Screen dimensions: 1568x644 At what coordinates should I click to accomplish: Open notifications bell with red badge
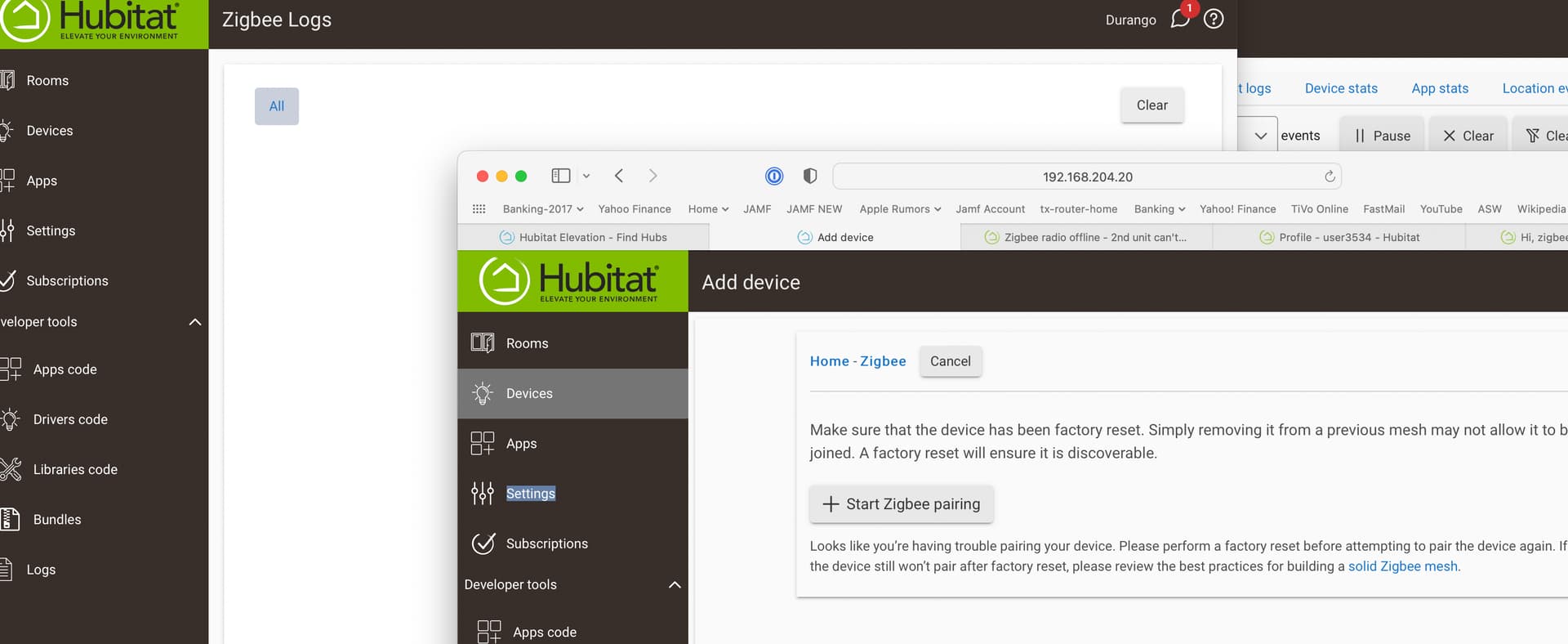pos(1181,18)
